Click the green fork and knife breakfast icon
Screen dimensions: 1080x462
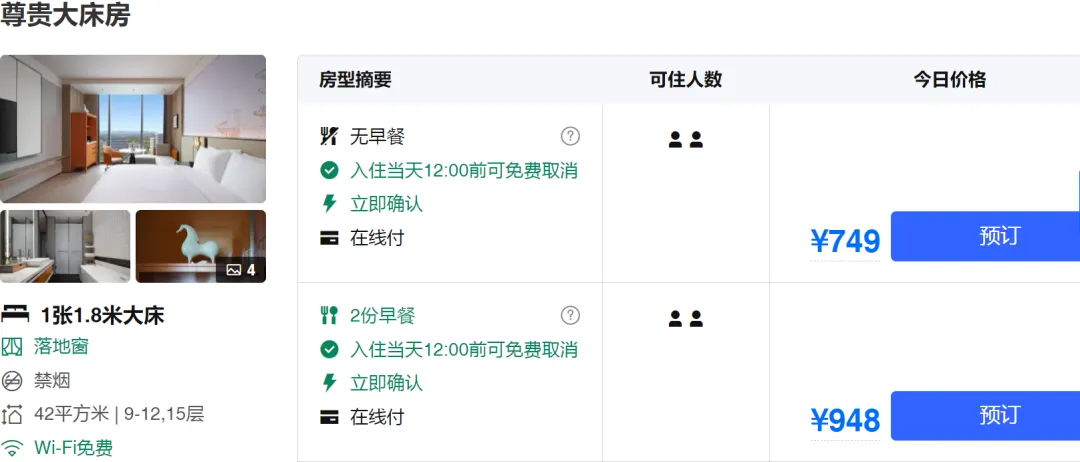point(329,315)
